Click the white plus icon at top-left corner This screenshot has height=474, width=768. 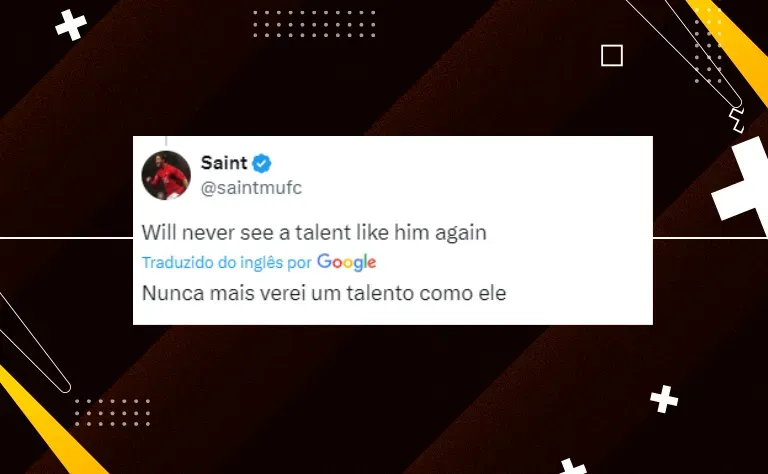click(x=71, y=25)
